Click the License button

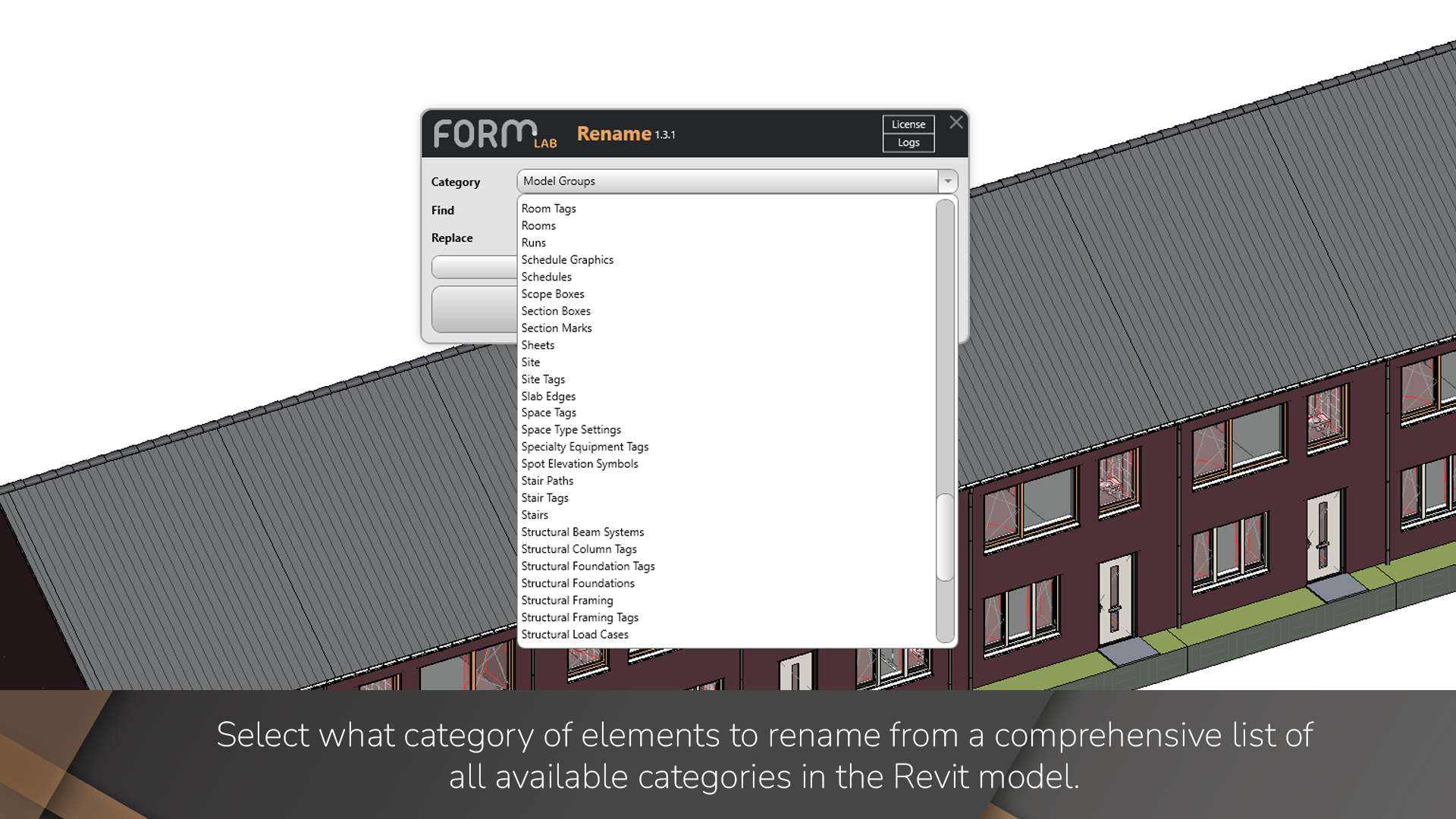(908, 124)
